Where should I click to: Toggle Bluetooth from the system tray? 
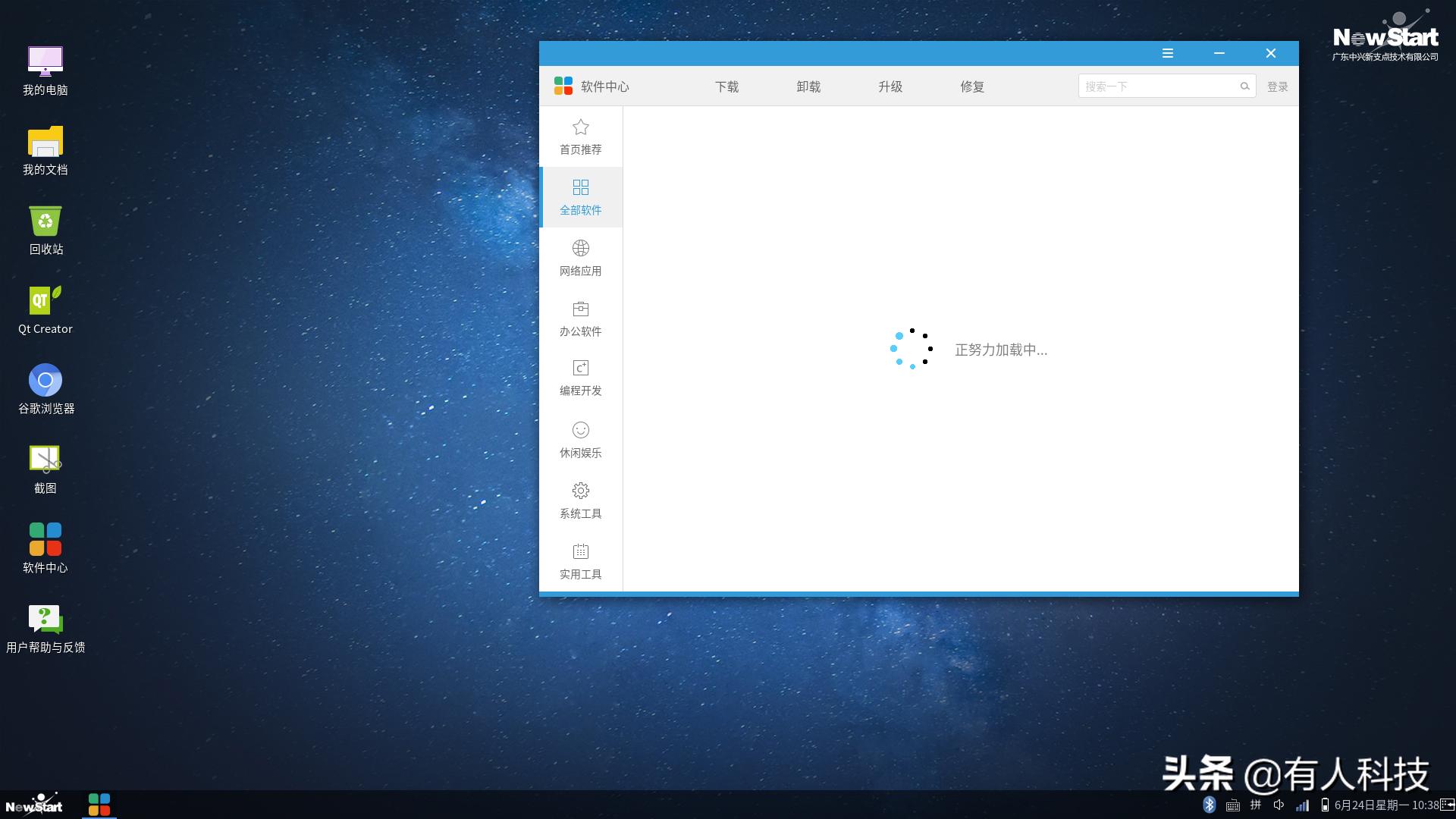pos(1210,805)
